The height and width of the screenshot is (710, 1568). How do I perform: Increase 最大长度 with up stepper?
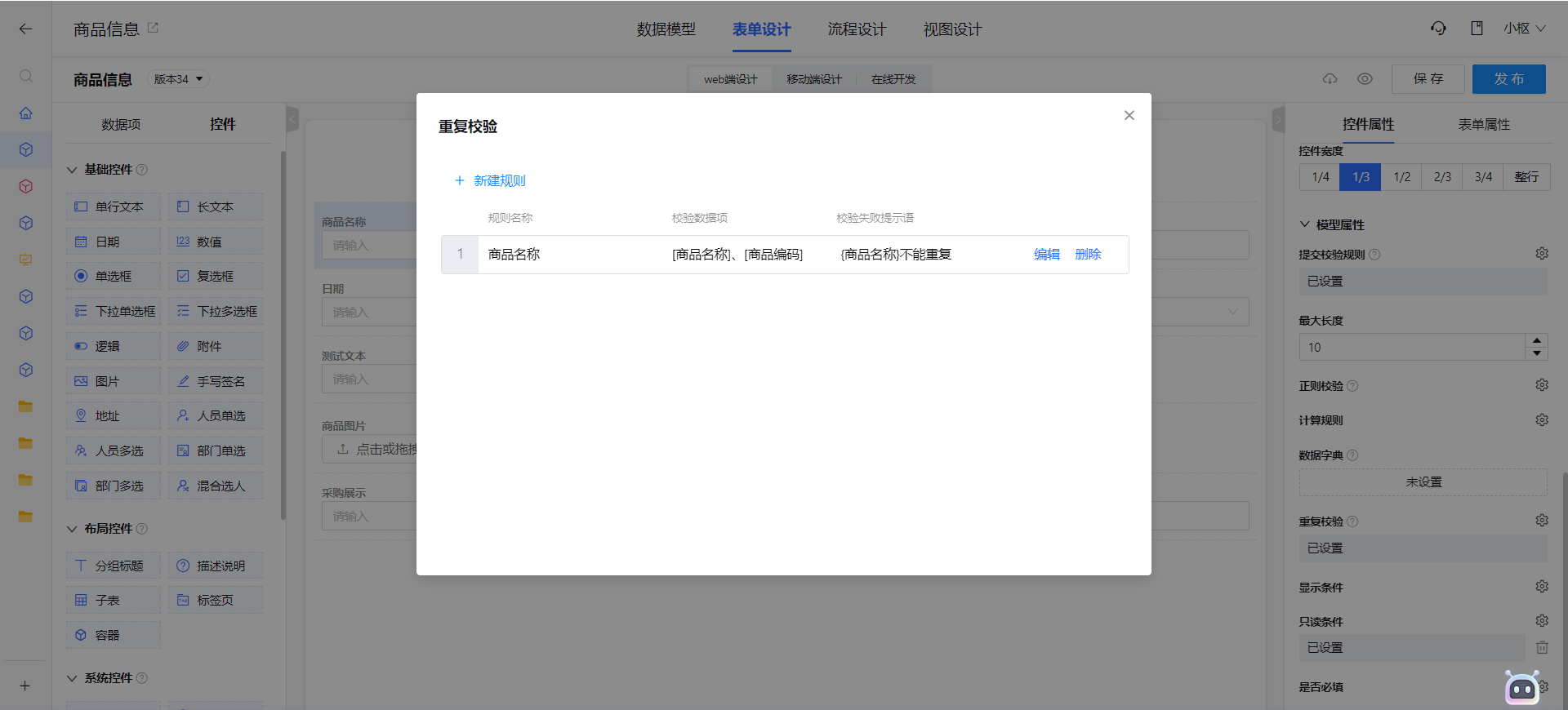tap(1537, 340)
